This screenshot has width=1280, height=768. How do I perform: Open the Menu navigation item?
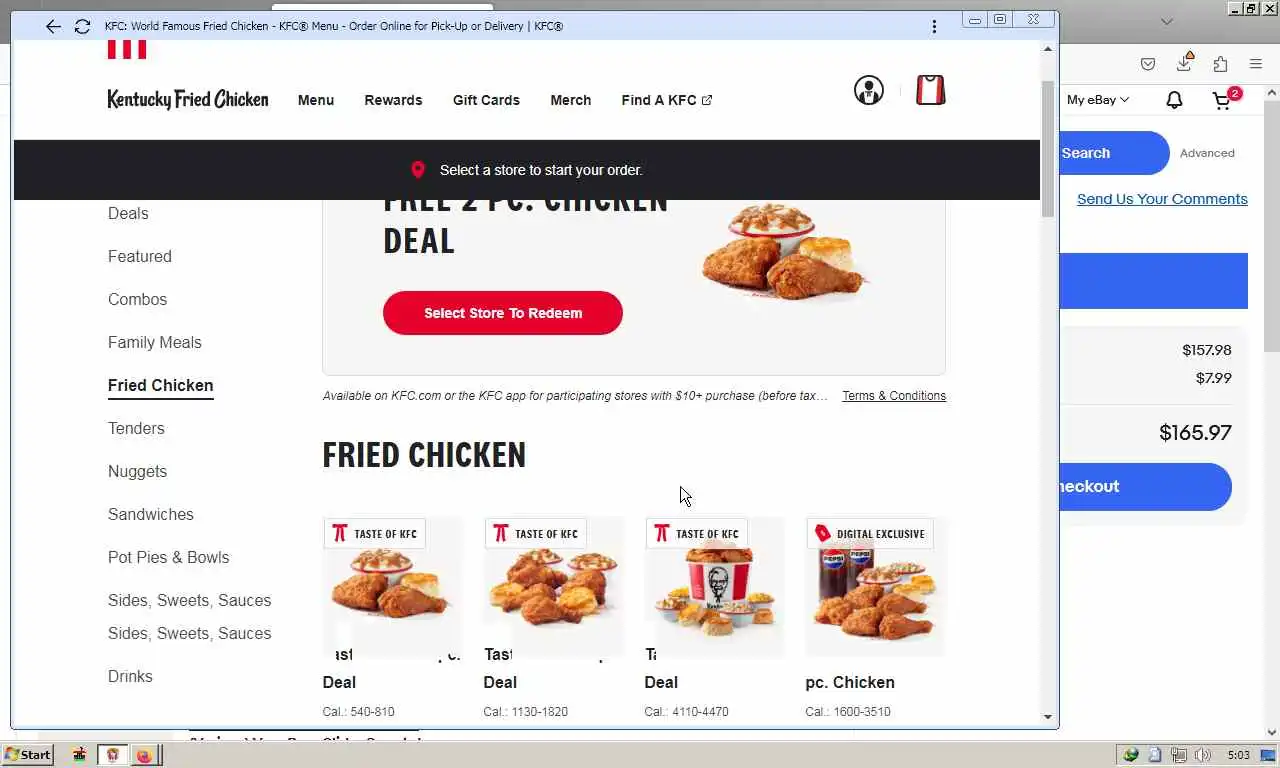[316, 100]
